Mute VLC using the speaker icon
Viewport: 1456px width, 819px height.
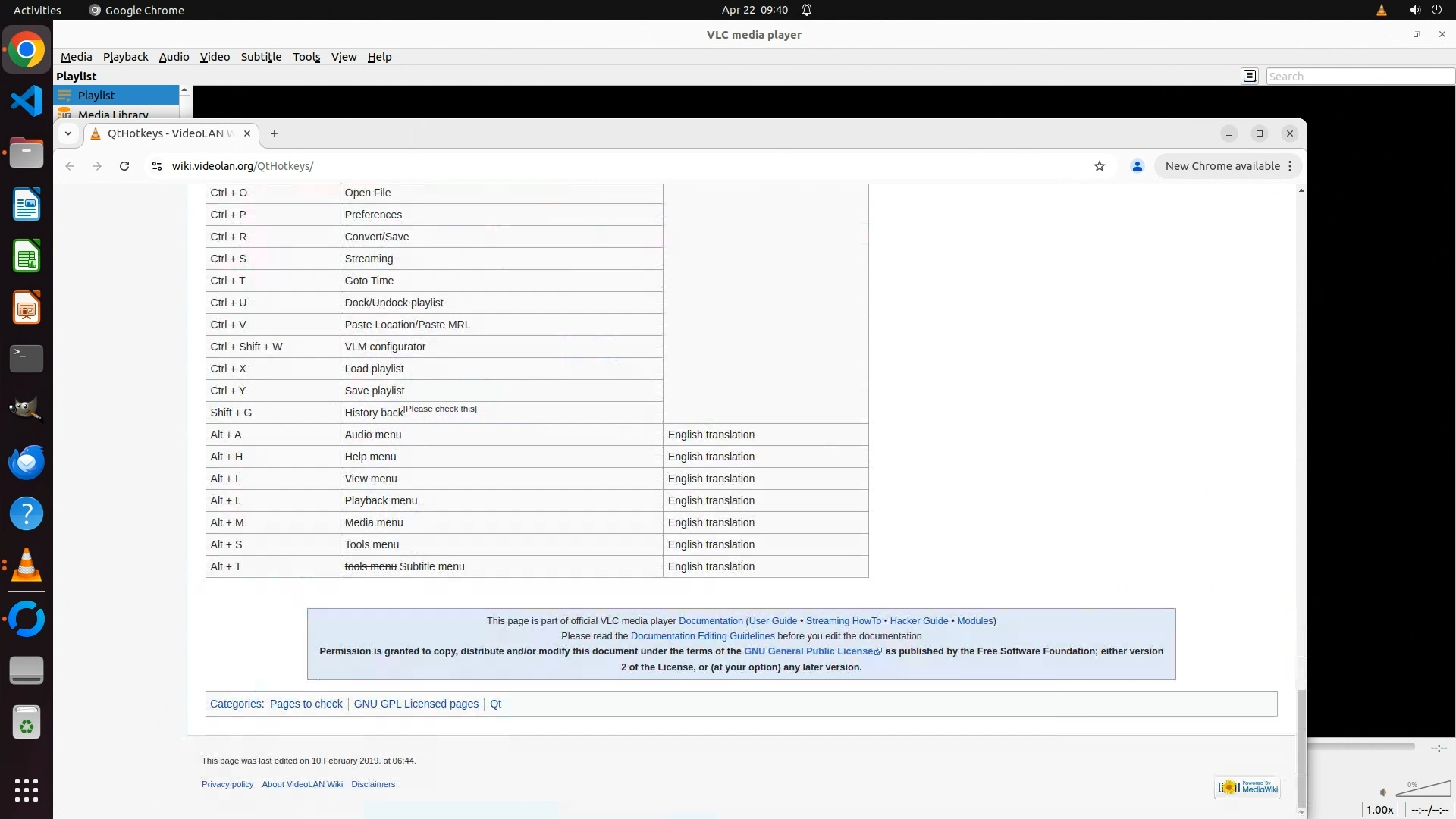point(1383,792)
